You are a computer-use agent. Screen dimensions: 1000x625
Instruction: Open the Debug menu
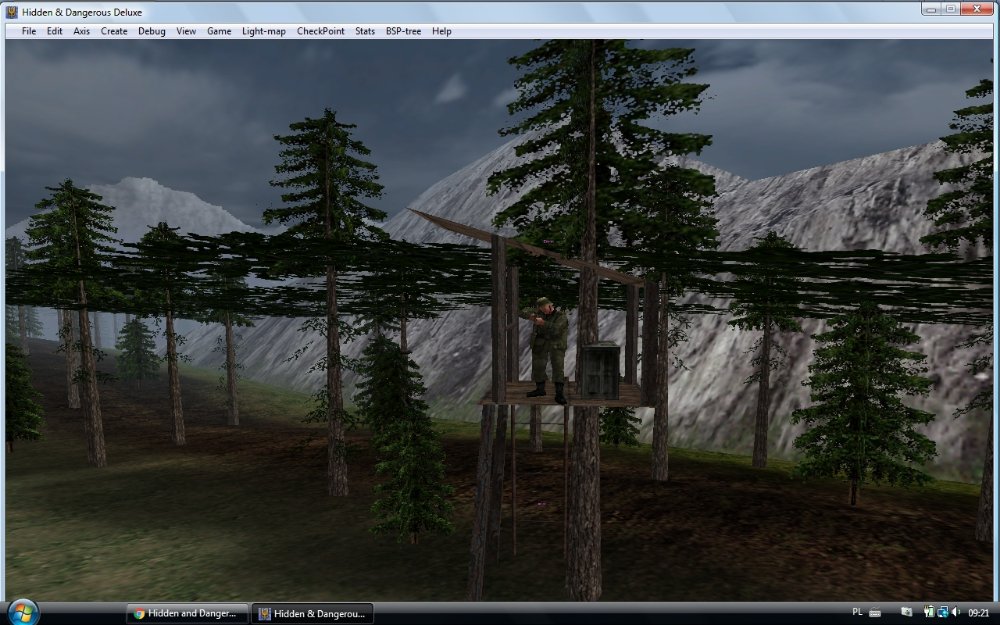[x=152, y=31]
